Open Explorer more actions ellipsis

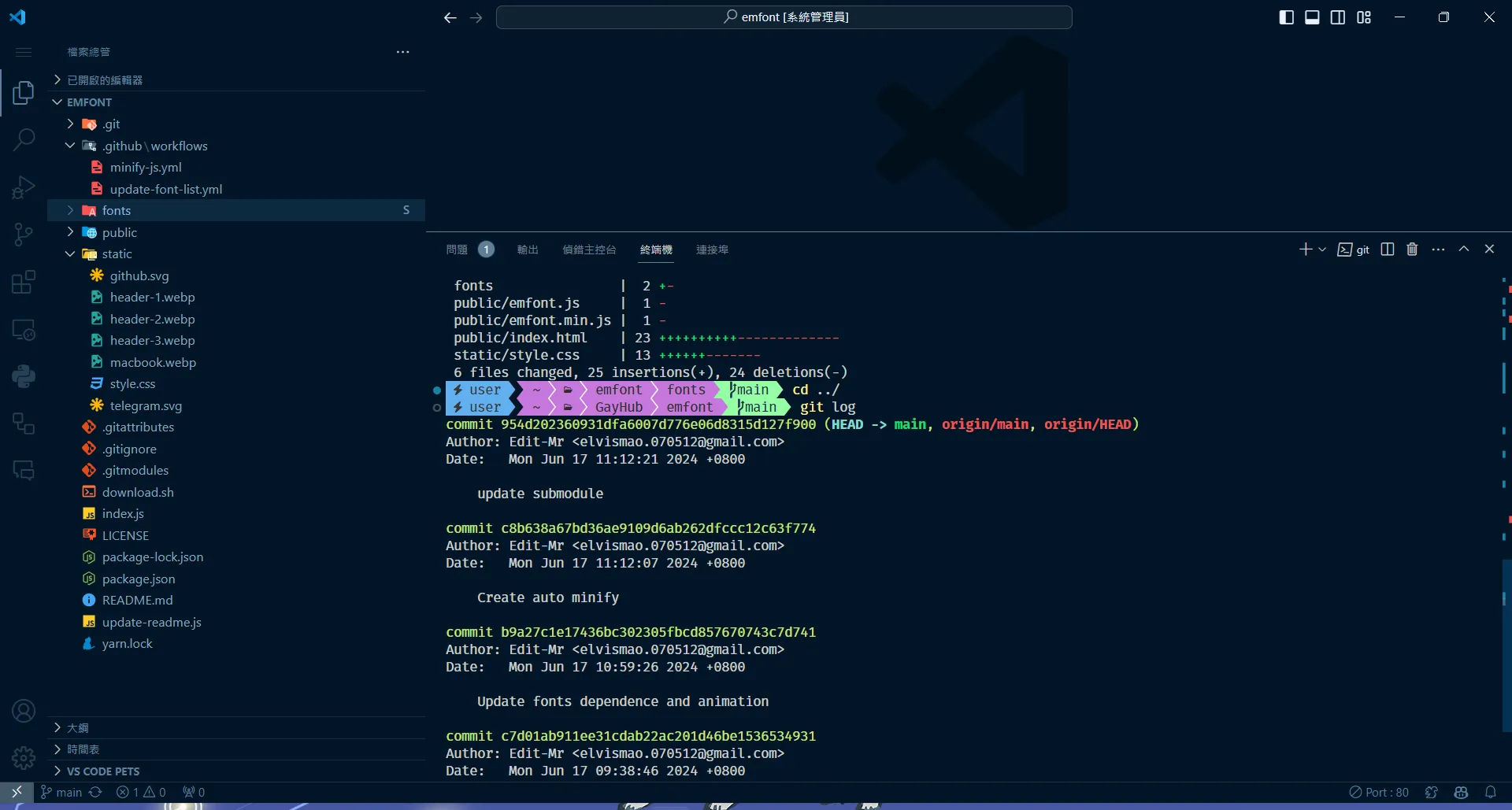pyautogui.click(x=402, y=52)
